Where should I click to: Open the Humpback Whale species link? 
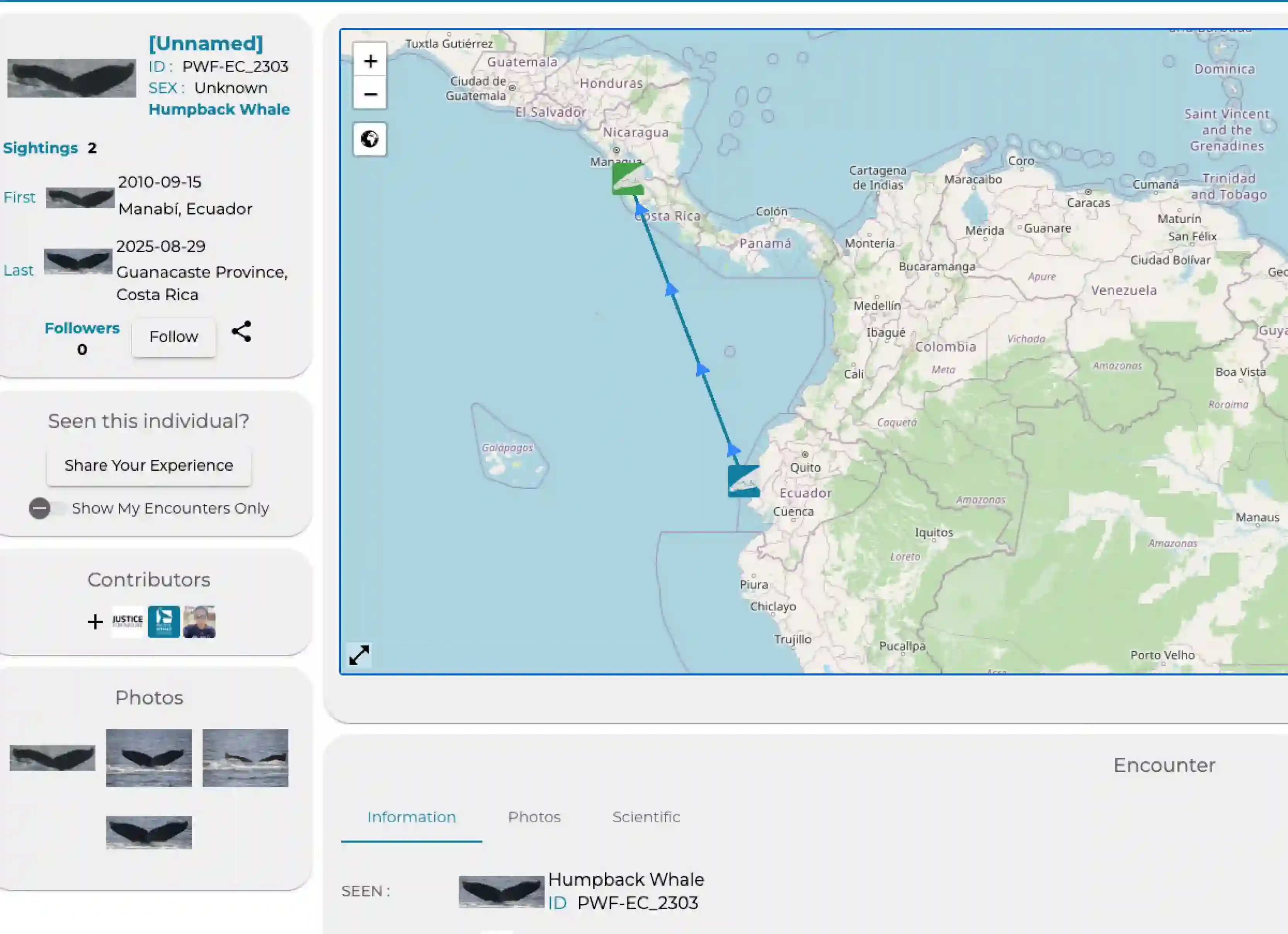pyautogui.click(x=219, y=110)
